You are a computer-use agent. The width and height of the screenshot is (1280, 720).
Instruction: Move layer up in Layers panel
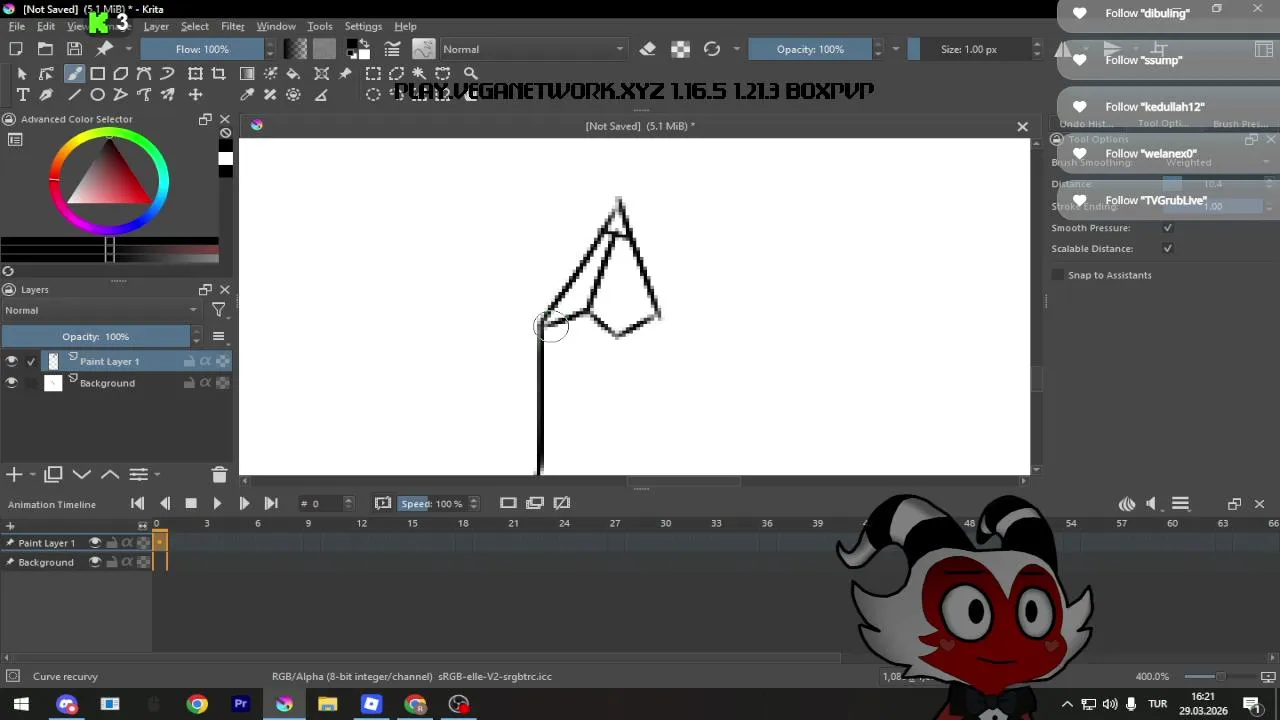pyautogui.click(x=110, y=475)
